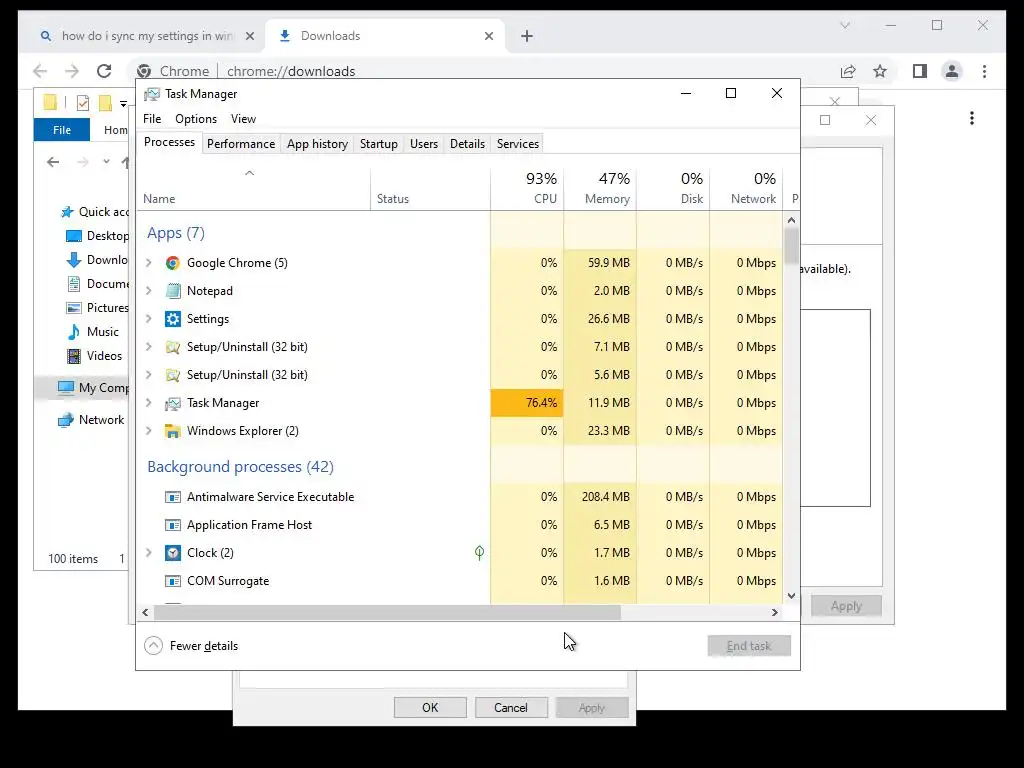
Task: Open Chrome tab search dropdown chevron
Action: point(844,25)
